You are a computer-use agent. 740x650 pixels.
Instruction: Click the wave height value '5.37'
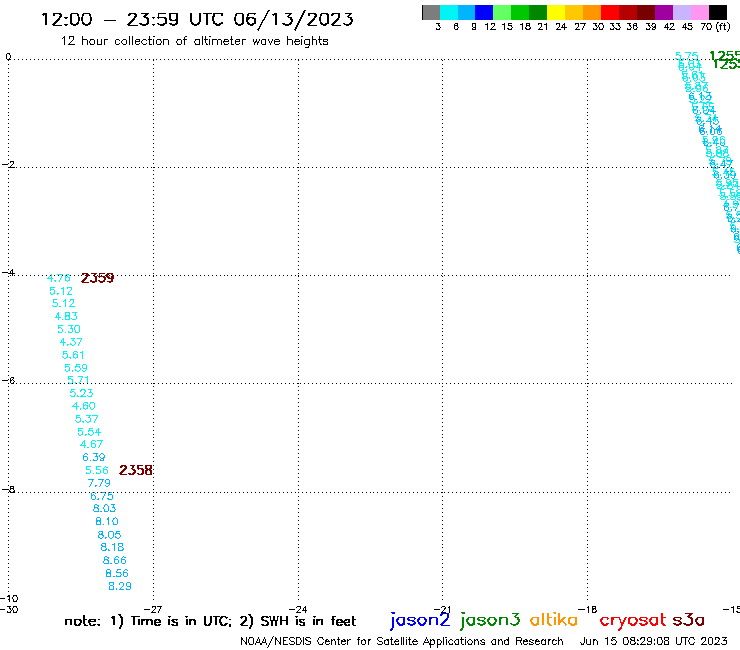coord(86,419)
